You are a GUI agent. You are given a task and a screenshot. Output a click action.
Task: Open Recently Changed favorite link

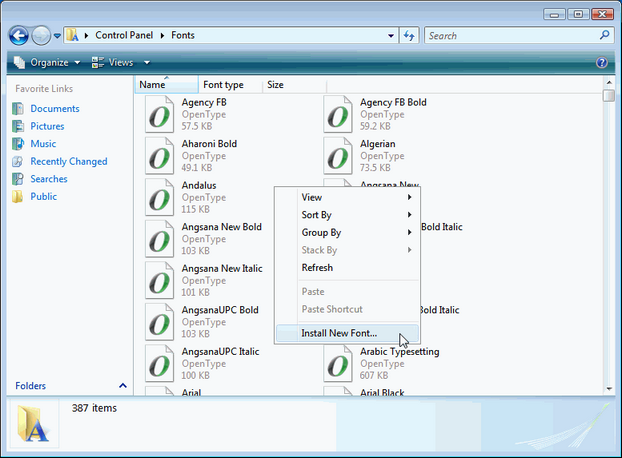coord(69,161)
